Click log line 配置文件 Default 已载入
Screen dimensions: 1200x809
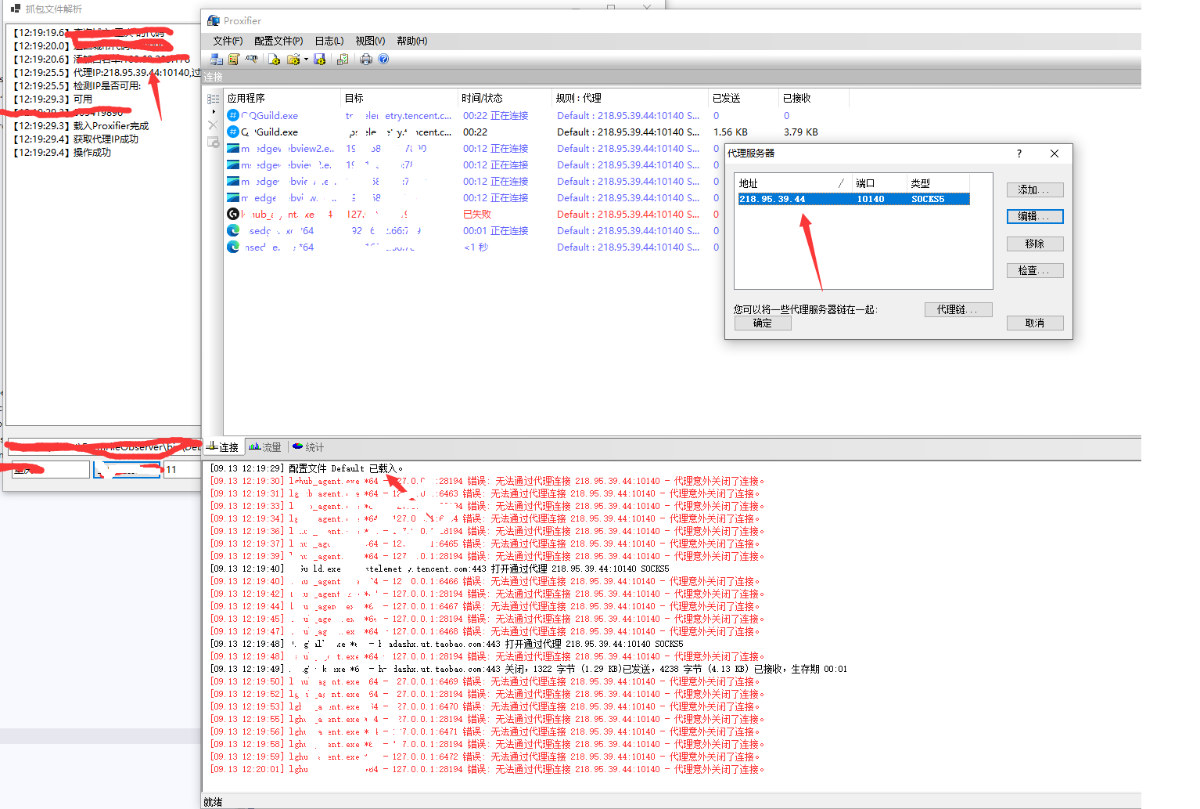(306, 468)
